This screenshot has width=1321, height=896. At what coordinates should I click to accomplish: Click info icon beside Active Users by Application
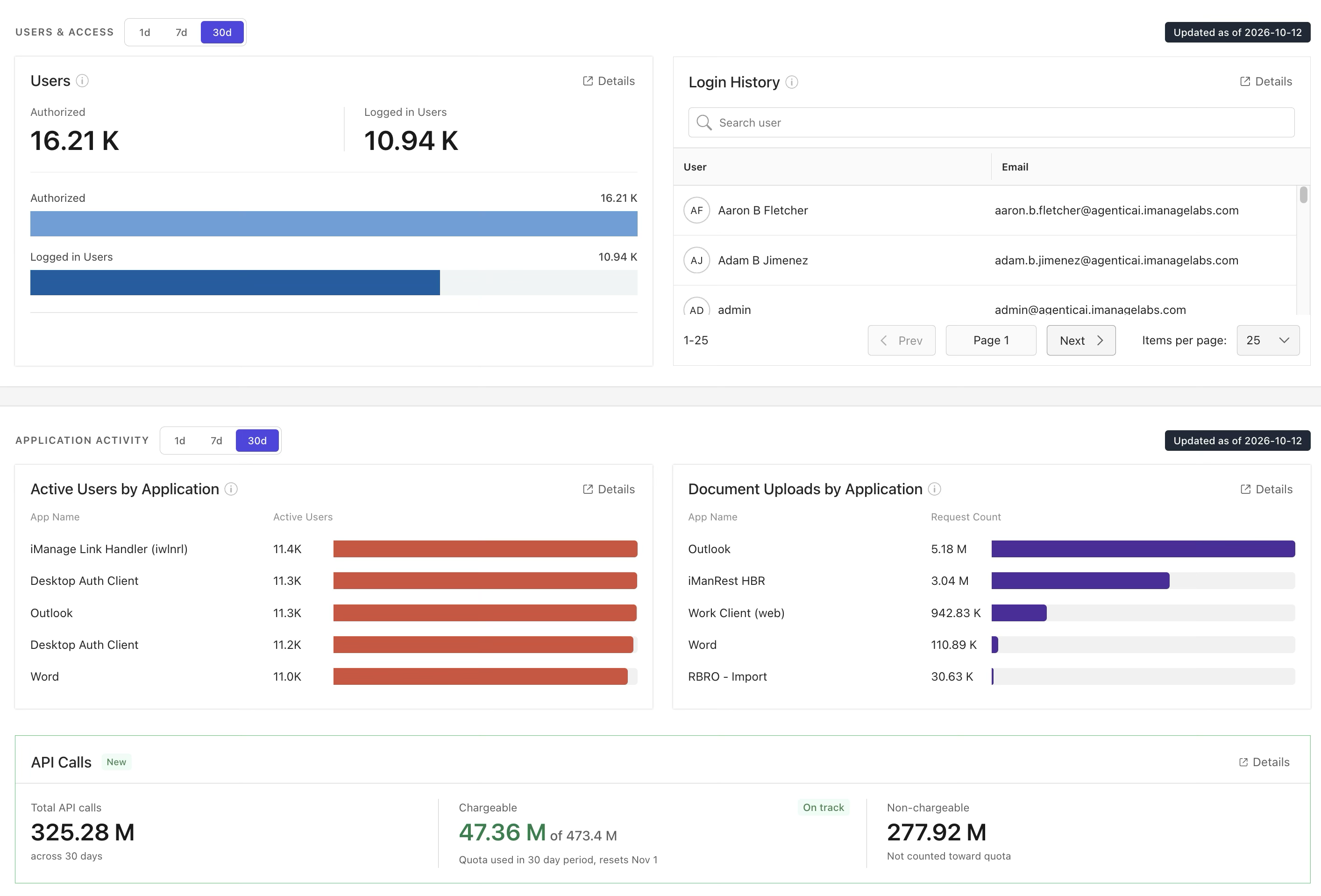[231, 489]
